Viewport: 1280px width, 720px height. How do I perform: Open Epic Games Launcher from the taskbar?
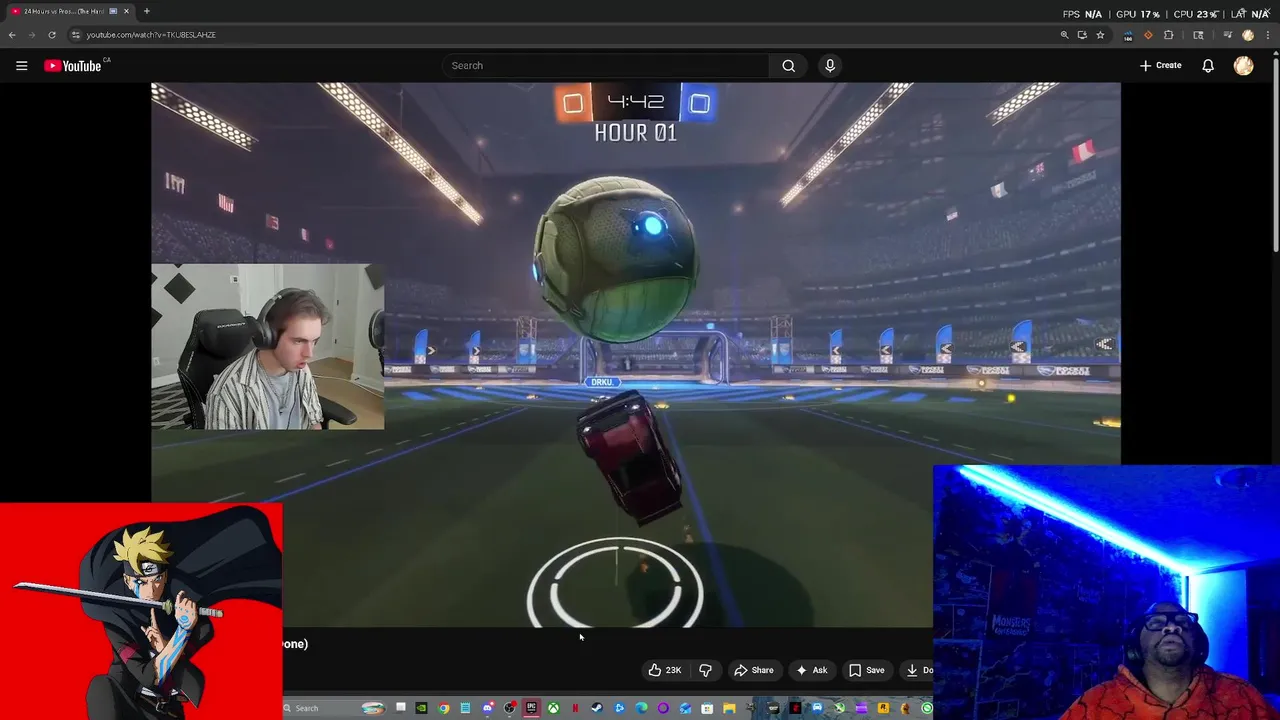coord(531,708)
